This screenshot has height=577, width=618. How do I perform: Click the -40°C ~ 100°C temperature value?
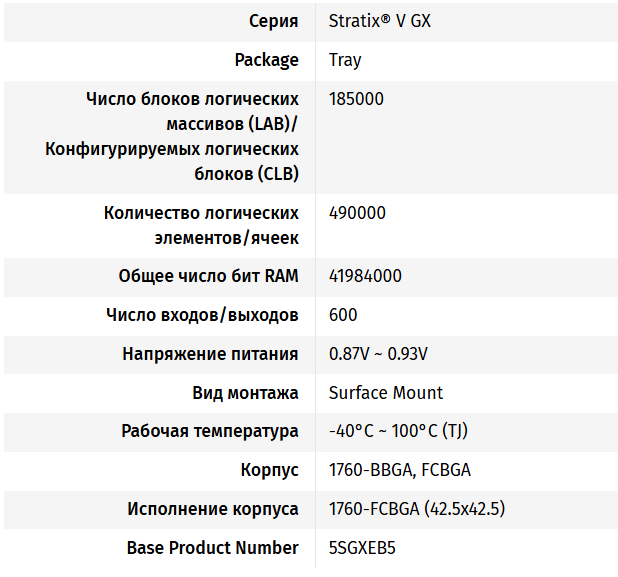(x=398, y=431)
